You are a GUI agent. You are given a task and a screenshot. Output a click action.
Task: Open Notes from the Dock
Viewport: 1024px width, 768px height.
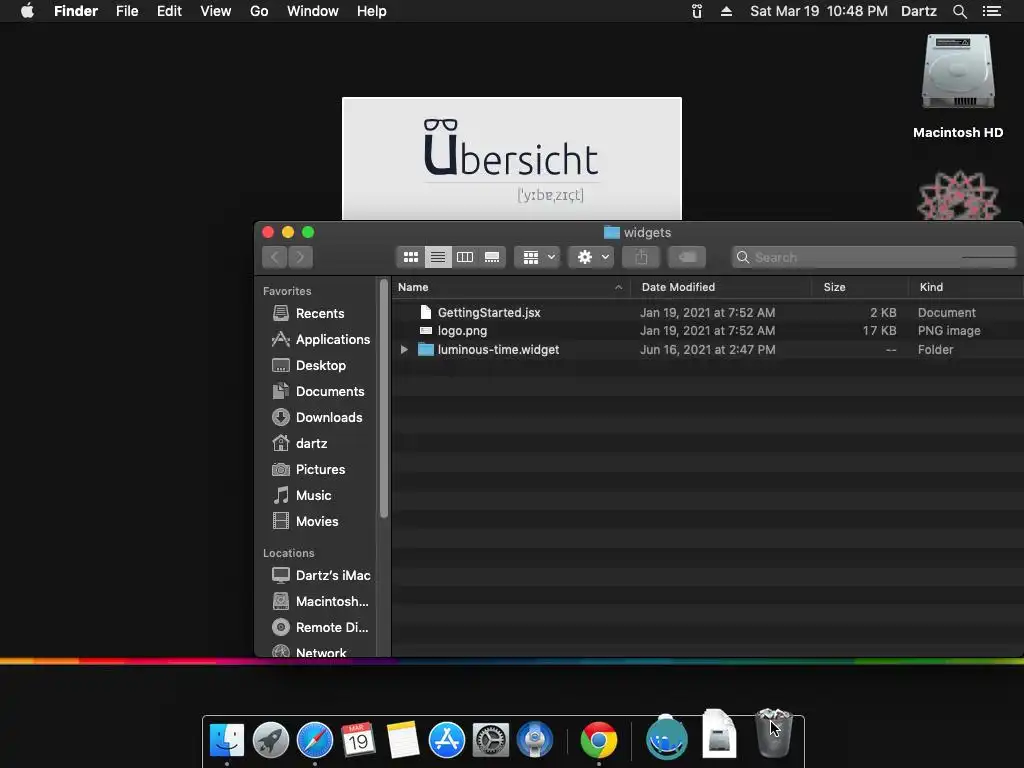point(403,741)
